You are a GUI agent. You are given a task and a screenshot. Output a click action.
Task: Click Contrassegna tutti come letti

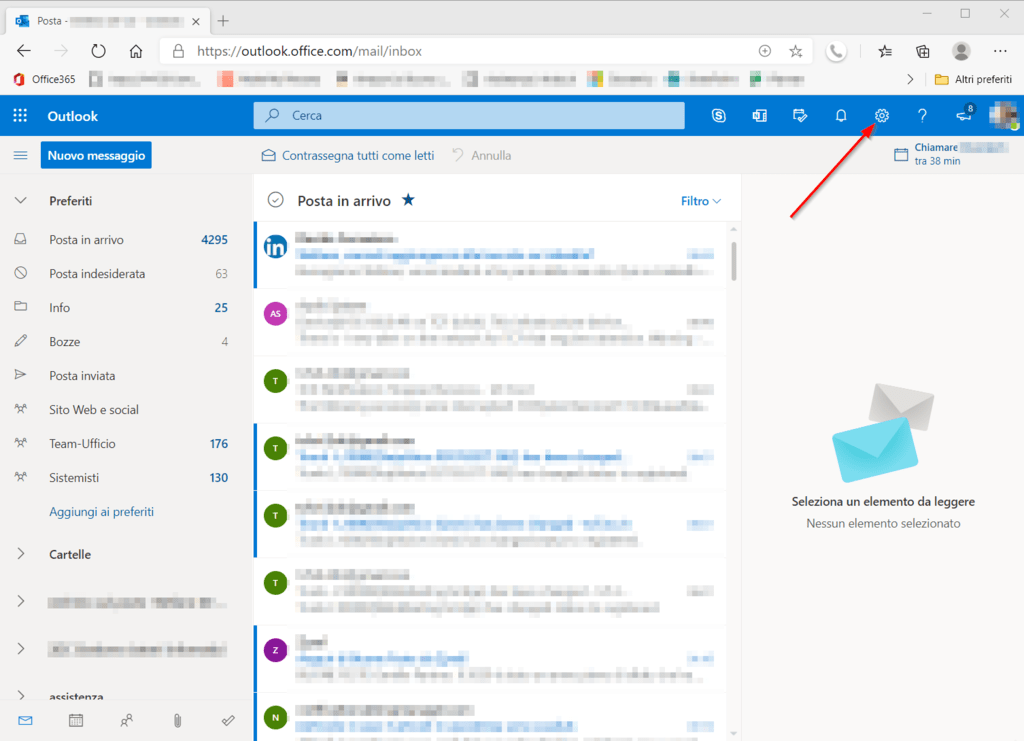point(348,155)
